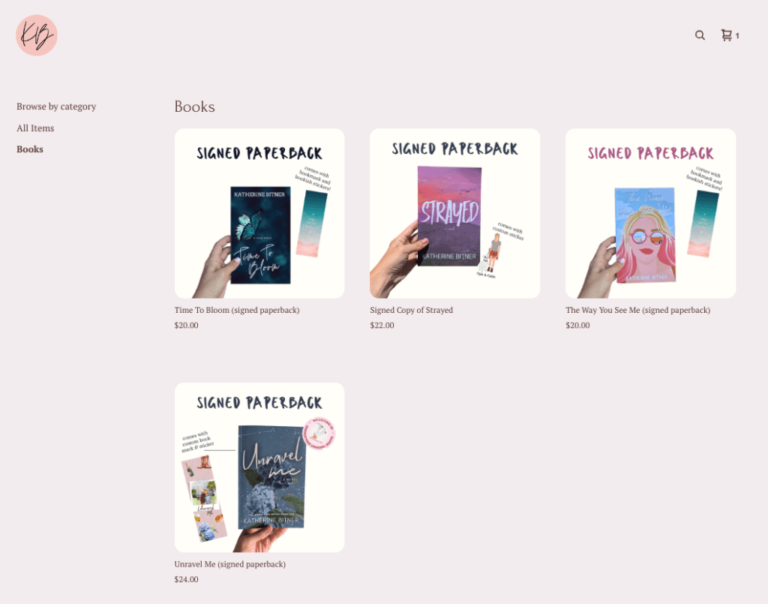Click the cart item count number
The image size is (768, 604).
(737, 36)
